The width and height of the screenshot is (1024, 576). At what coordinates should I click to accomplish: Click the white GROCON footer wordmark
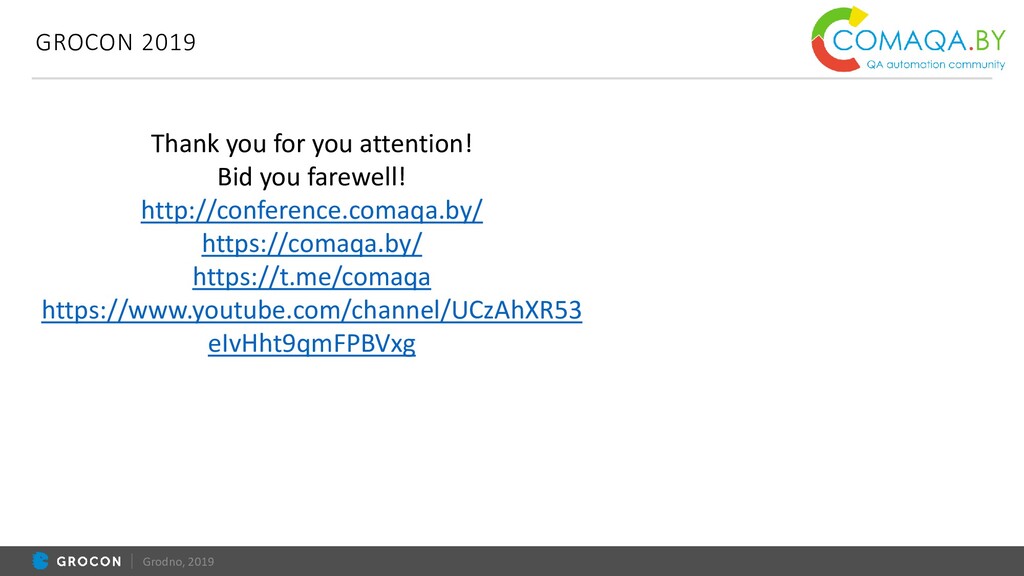(89, 562)
